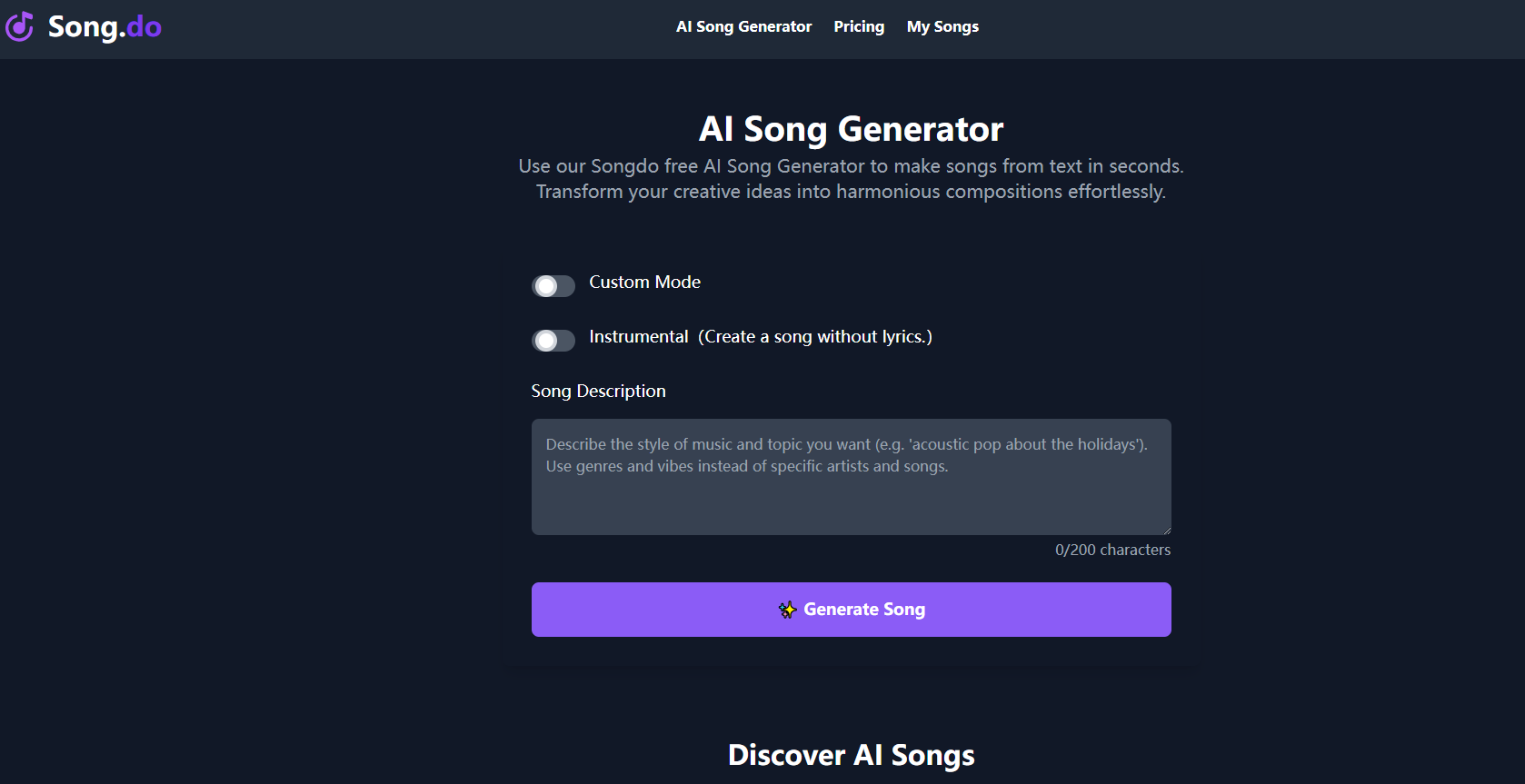
Task: Click the sparkle icon on Generate Song
Action: coord(787,610)
